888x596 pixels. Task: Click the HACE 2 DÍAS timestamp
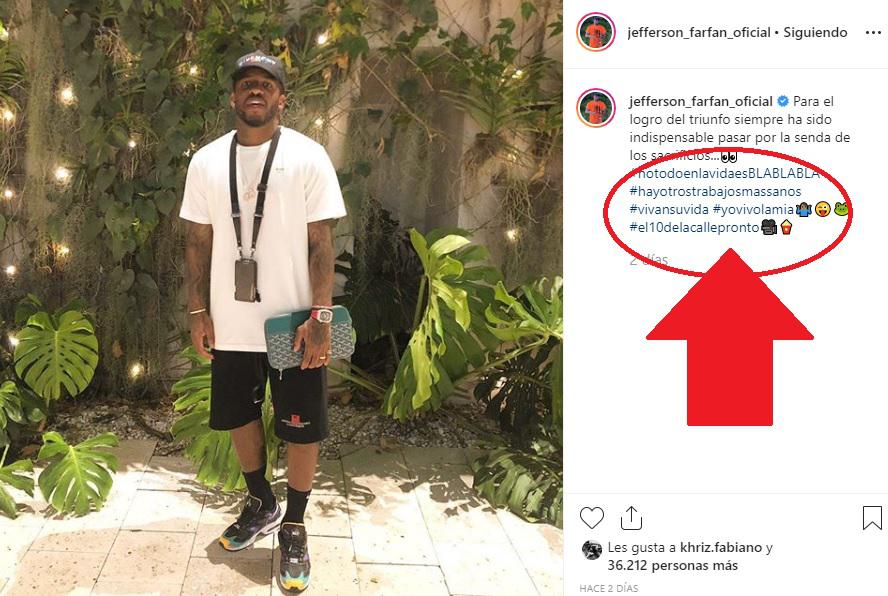click(609, 588)
